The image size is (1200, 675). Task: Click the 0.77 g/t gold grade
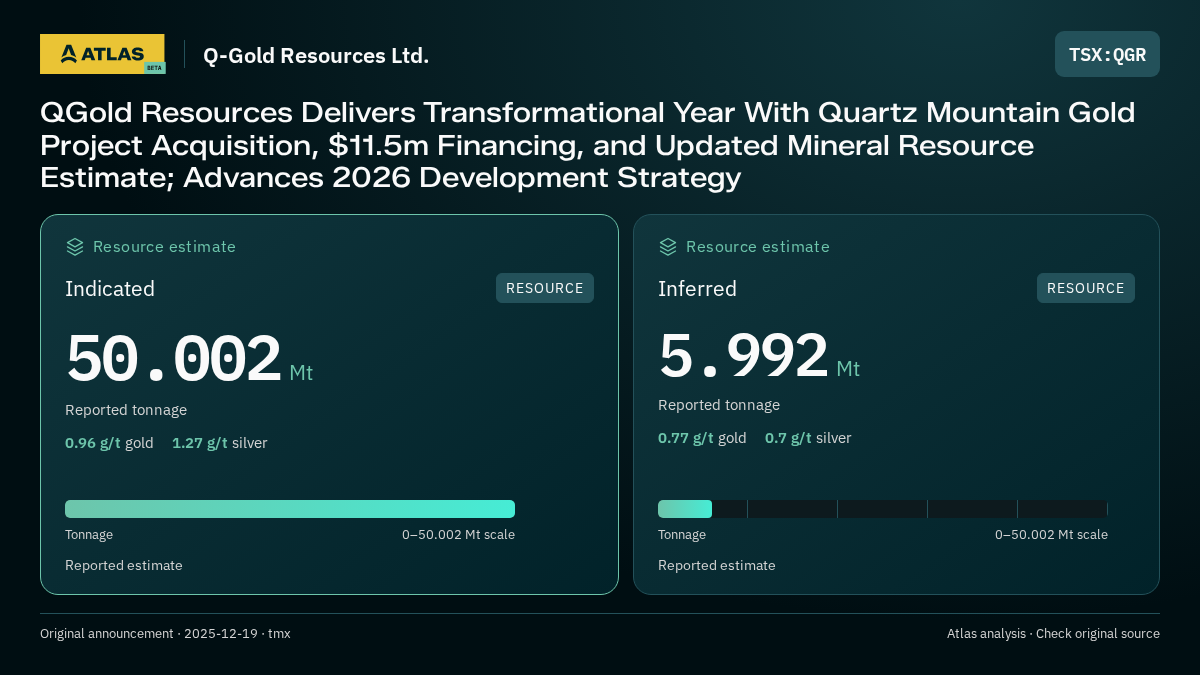tap(702, 438)
